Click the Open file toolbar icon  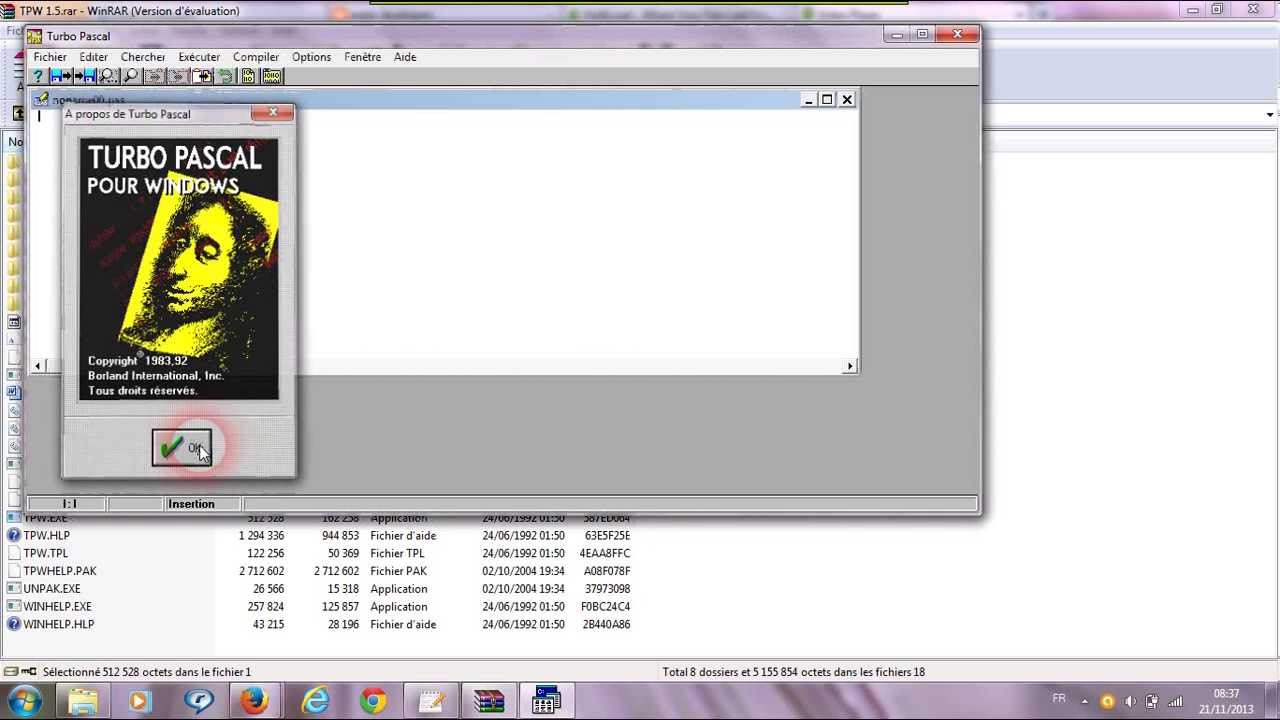point(62,76)
